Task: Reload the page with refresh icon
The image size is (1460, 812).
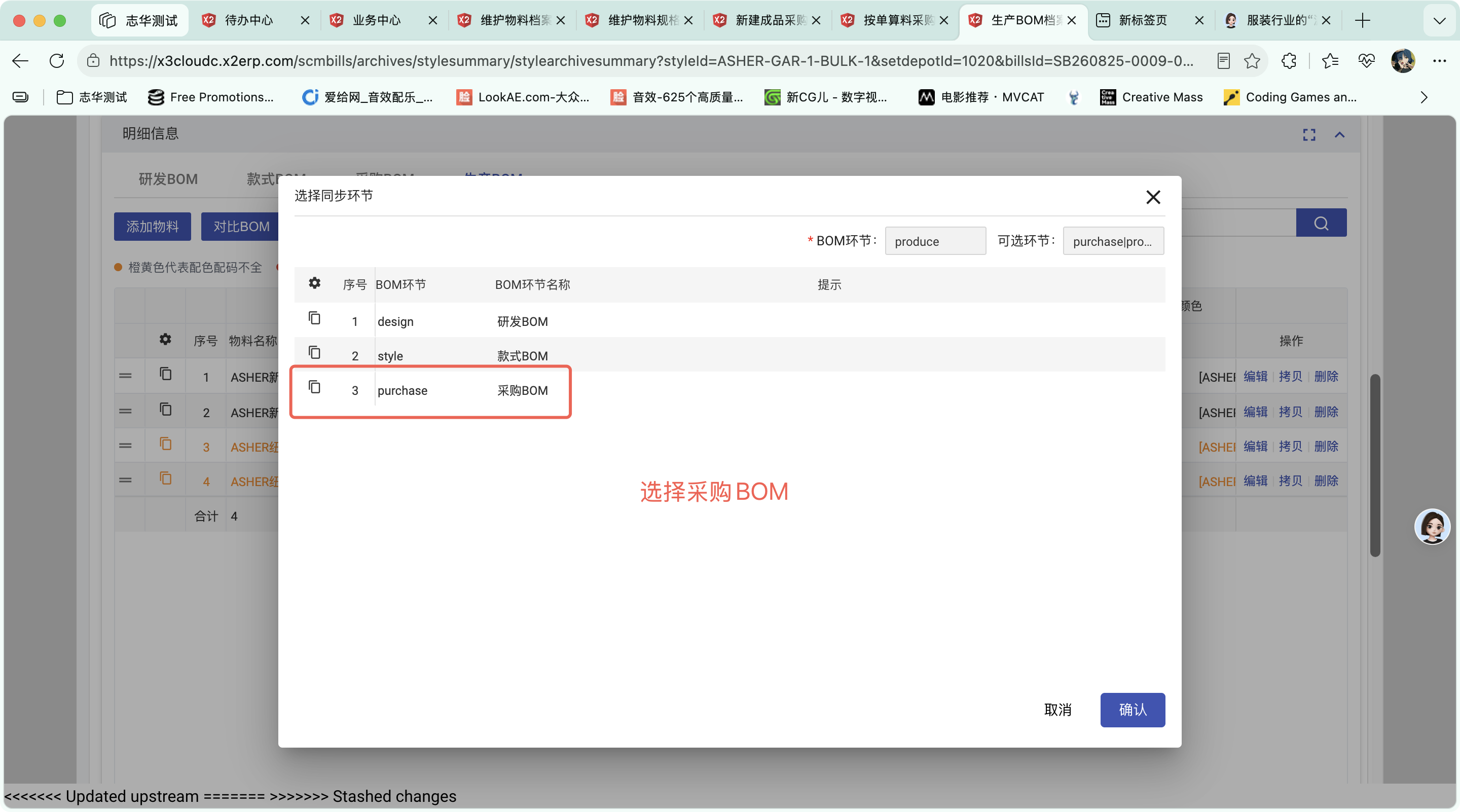Action: [57, 61]
